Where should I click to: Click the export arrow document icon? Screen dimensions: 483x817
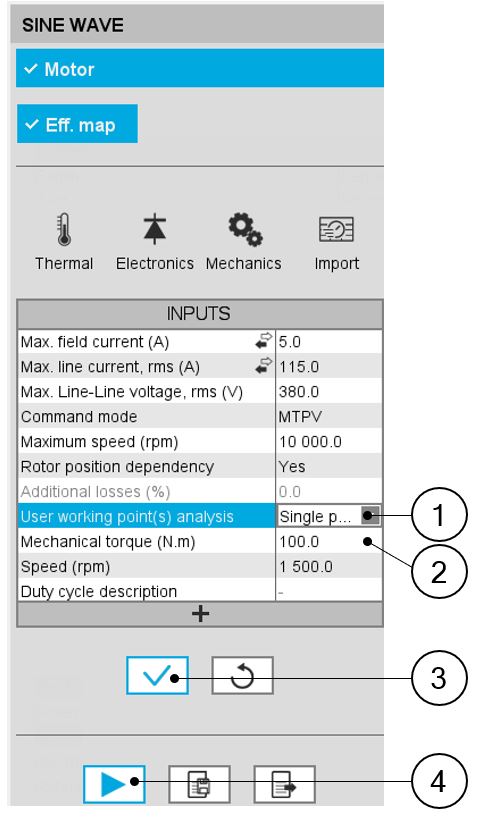284,784
